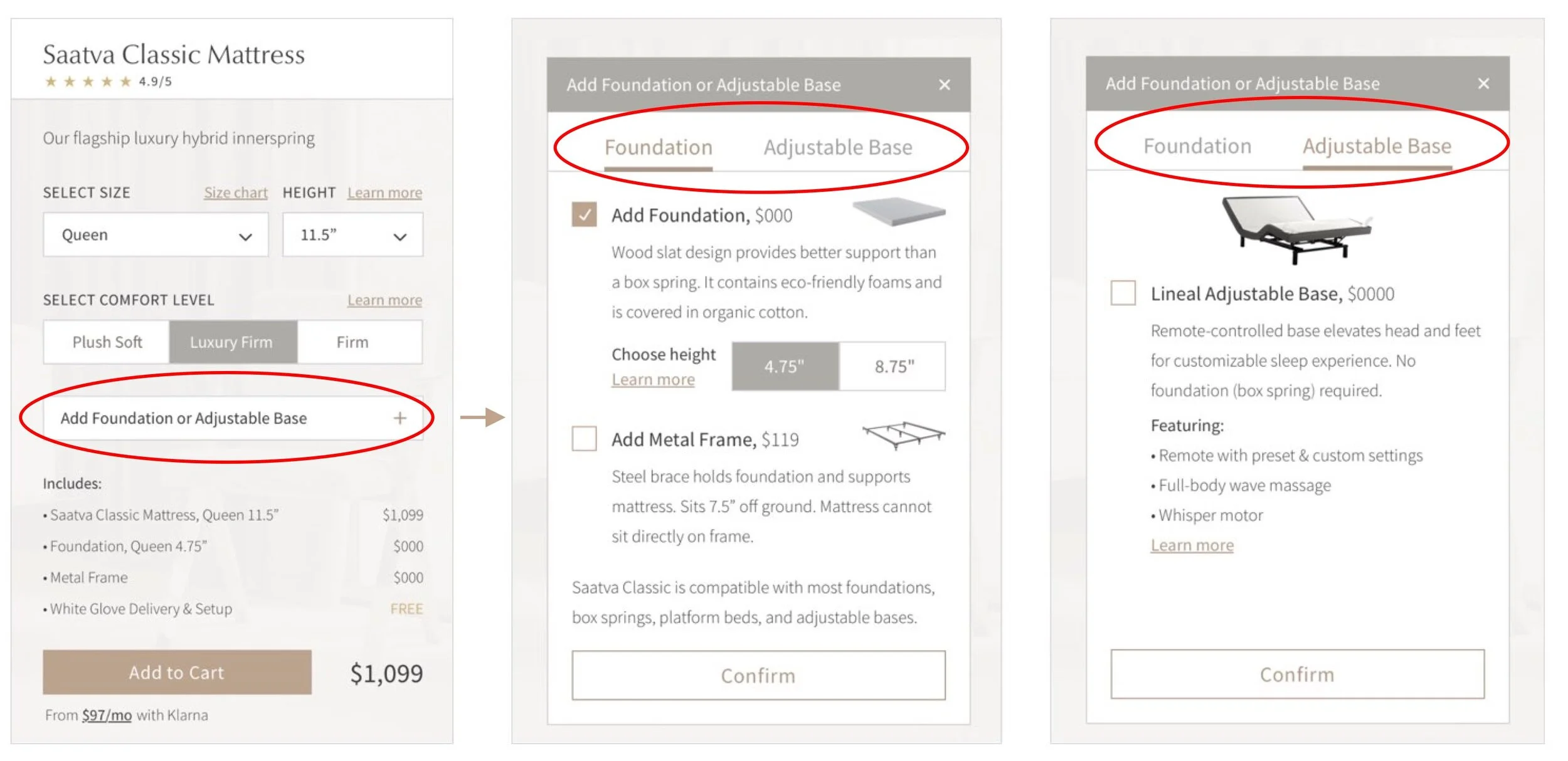Screen dimensions: 1568x761
Task: Open the Size chart link
Action: [x=236, y=192]
